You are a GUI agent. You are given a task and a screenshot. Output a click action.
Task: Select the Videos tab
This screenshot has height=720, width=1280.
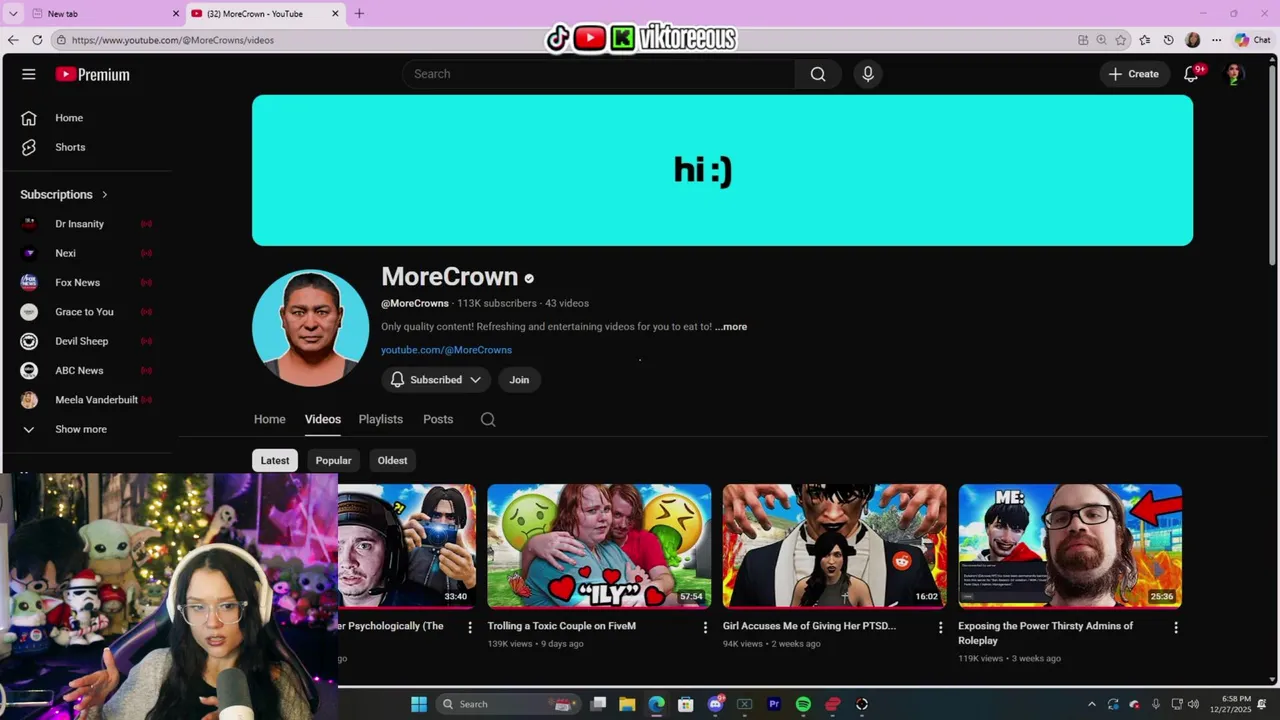coord(323,419)
